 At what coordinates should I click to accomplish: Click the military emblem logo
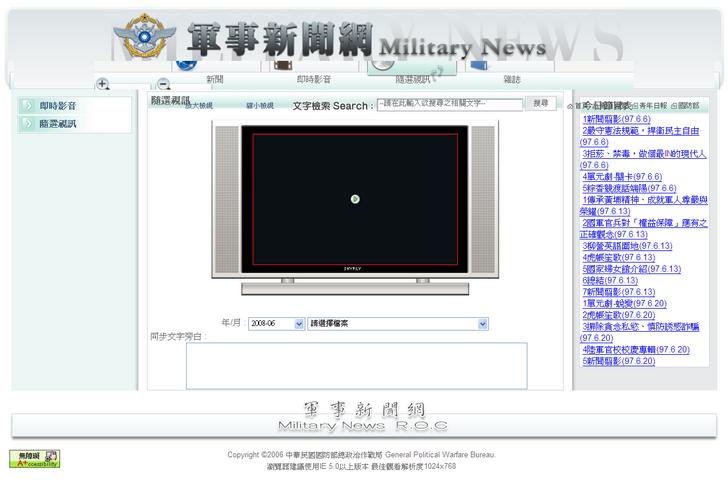(x=144, y=39)
